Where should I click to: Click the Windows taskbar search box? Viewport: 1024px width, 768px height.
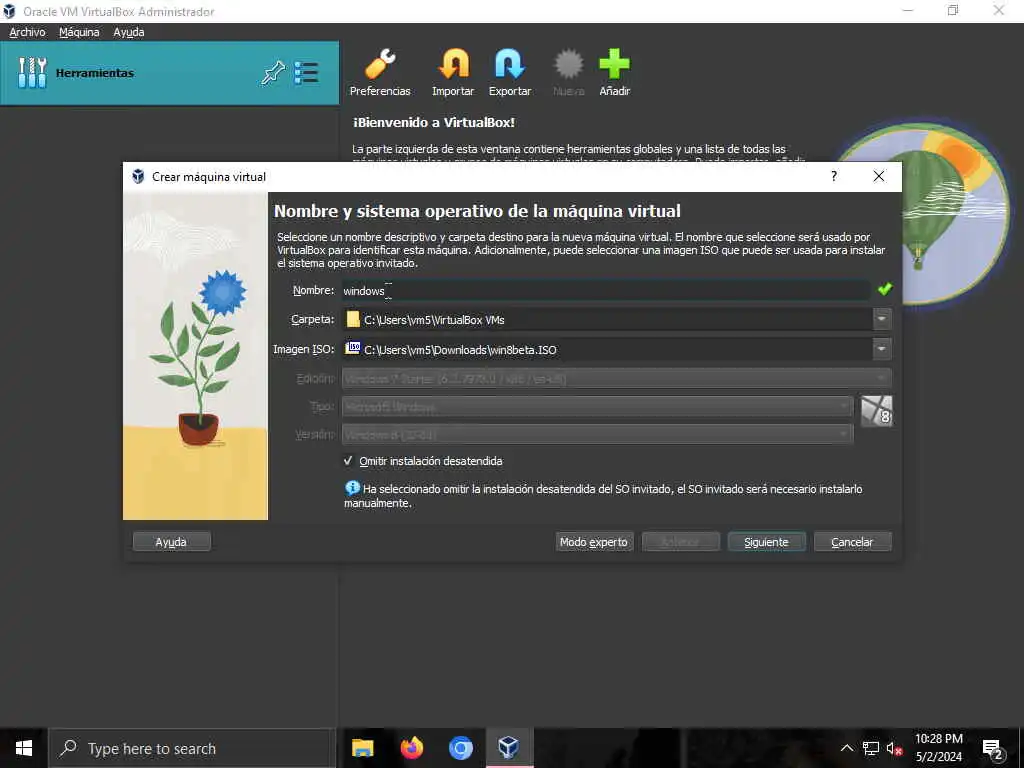pos(192,748)
